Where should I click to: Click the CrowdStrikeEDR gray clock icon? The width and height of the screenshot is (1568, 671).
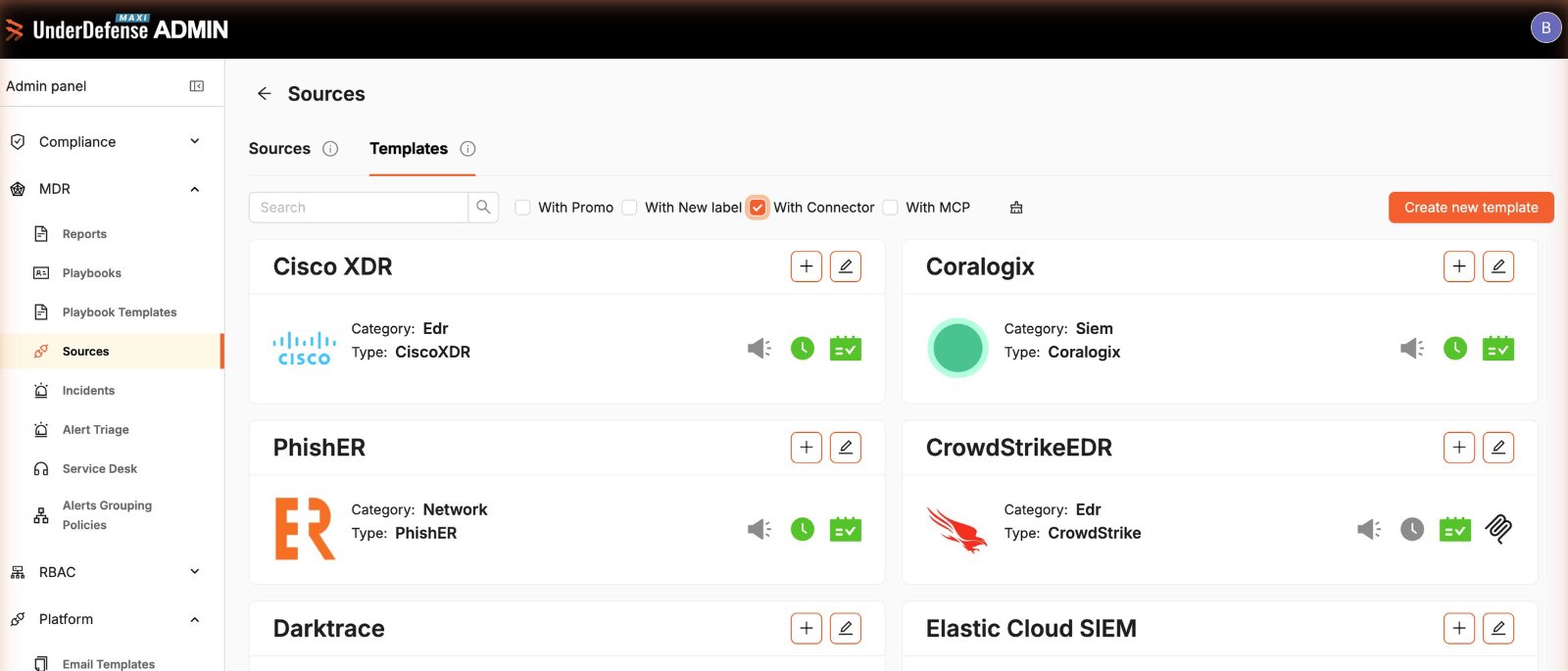(x=1412, y=529)
